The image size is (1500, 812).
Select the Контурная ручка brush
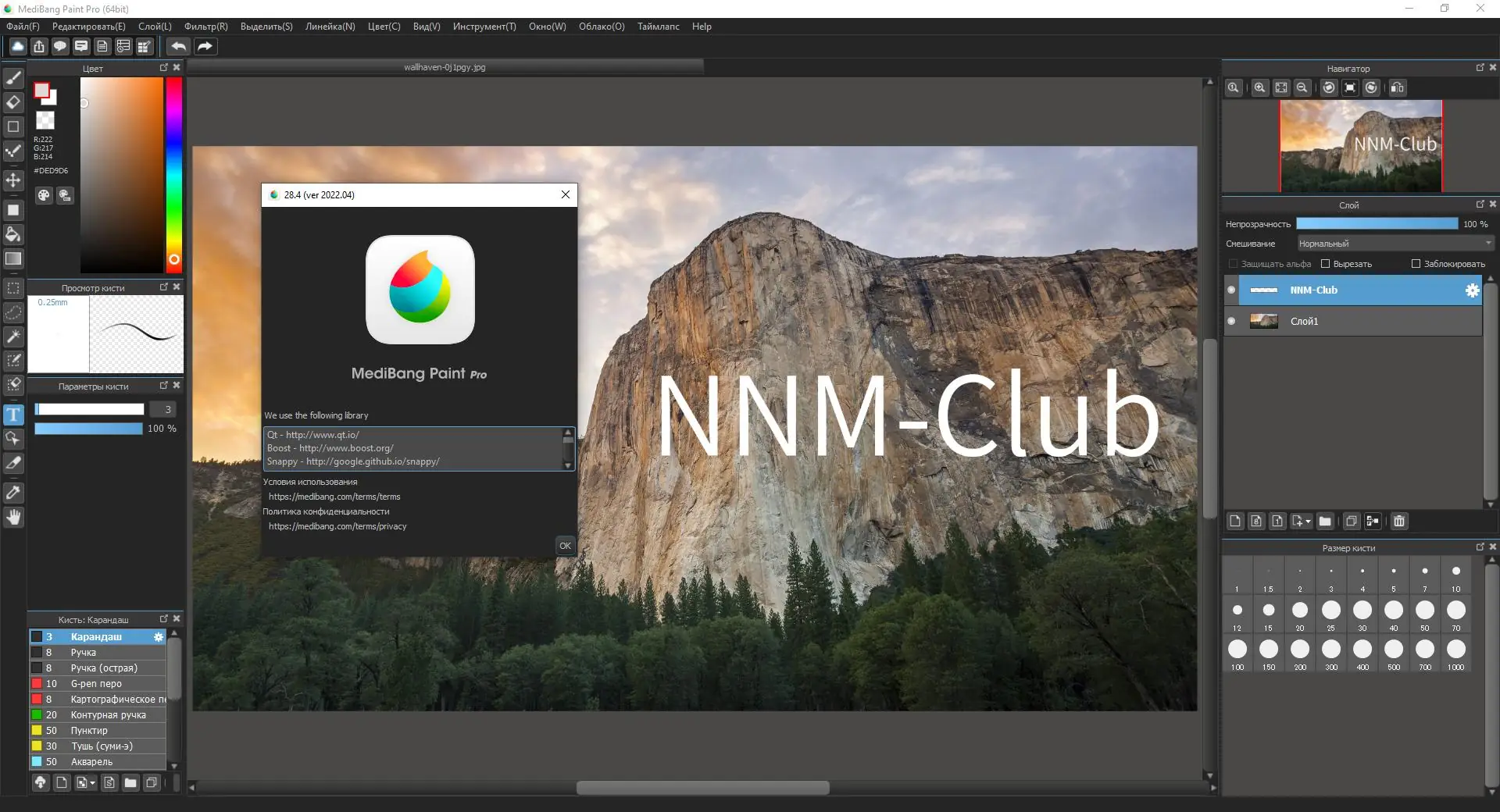pos(98,715)
